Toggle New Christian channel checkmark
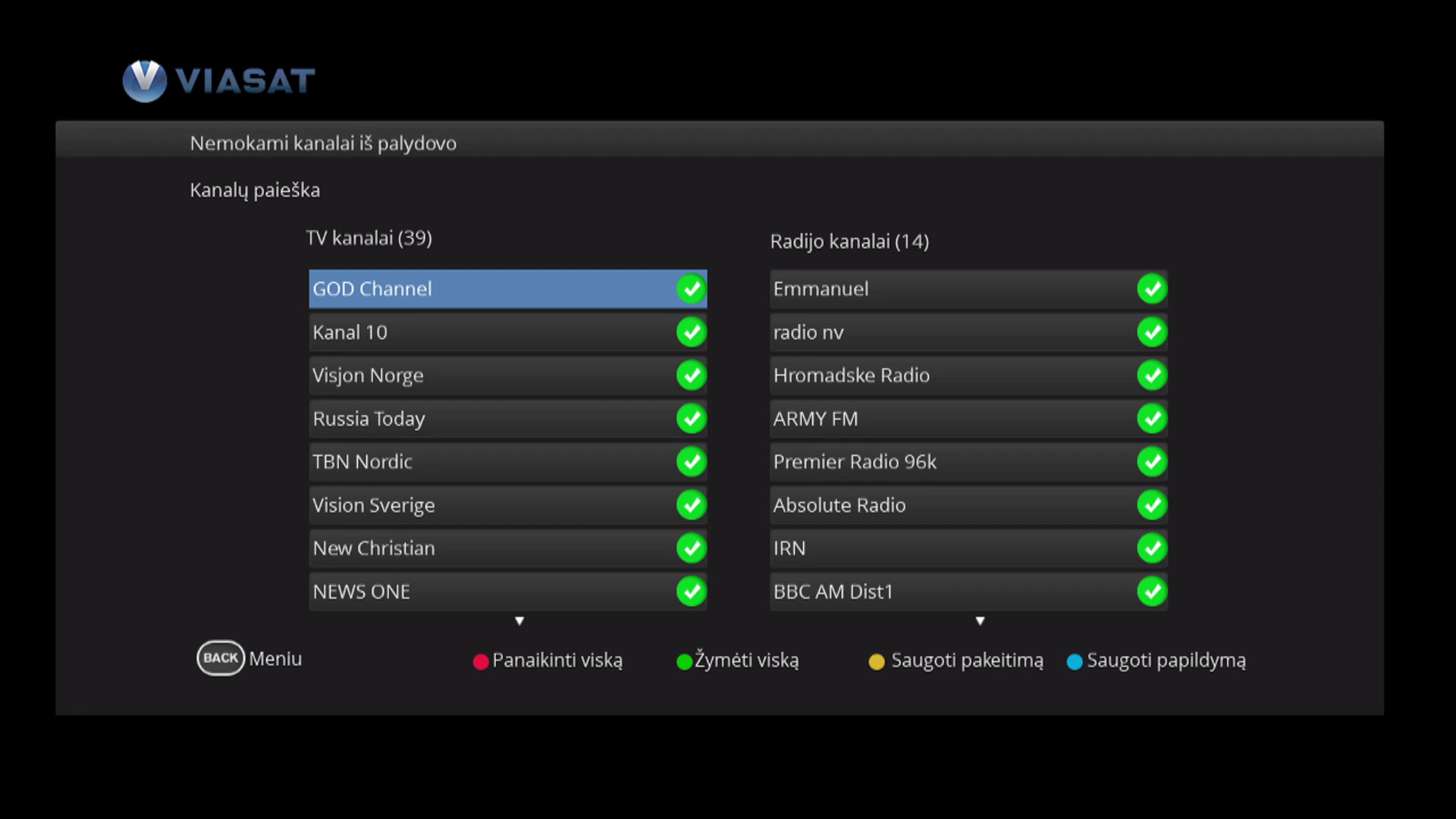Image resolution: width=1456 pixels, height=819 pixels. tap(691, 548)
